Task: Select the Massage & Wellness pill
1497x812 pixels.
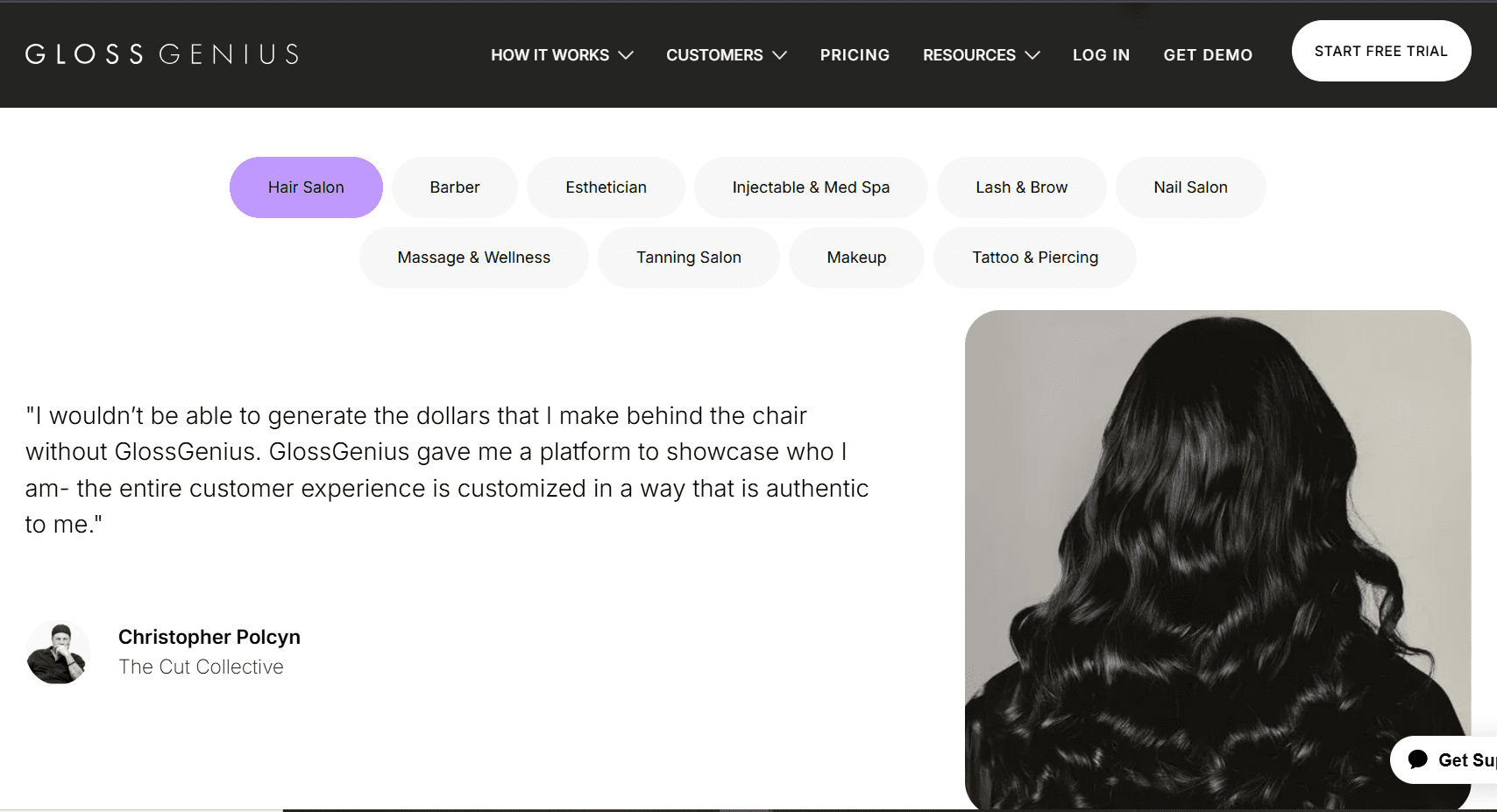Action: [473, 258]
